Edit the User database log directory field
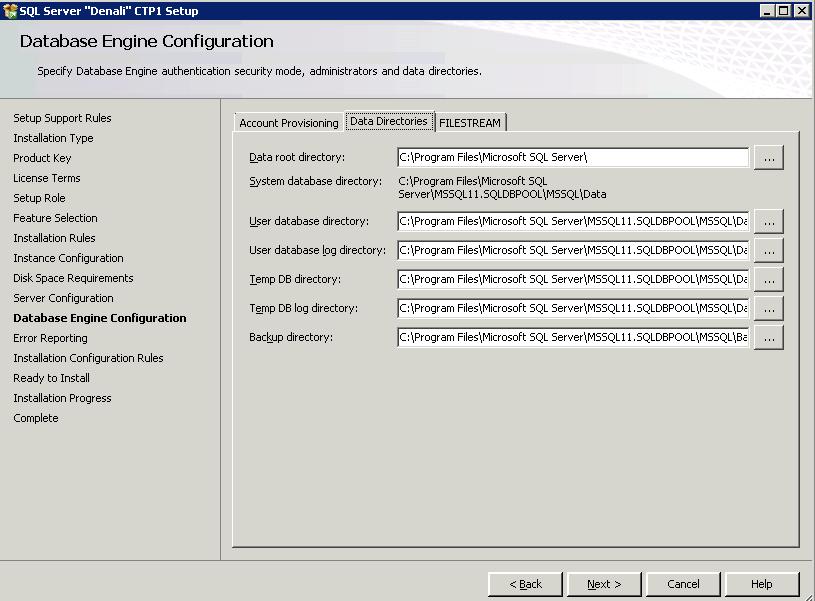Screen dimensions: 815x601 click(572, 250)
